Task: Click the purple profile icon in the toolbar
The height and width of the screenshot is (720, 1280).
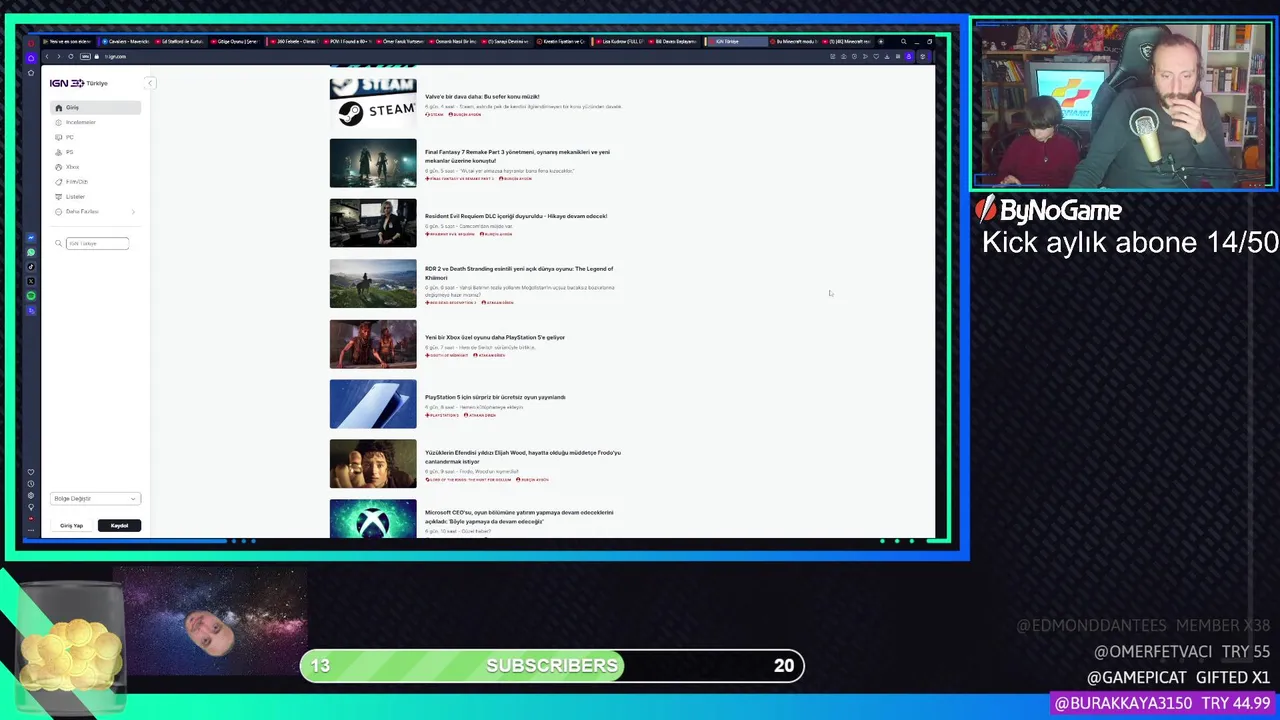Action: [x=909, y=56]
